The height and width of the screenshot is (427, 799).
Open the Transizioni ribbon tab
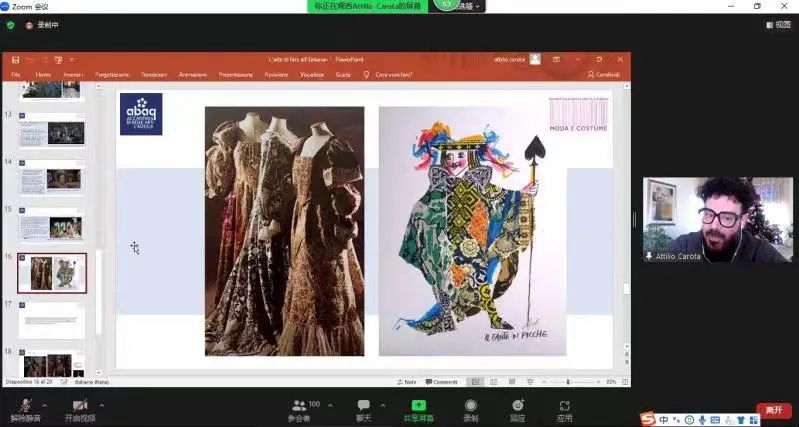tap(154, 75)
